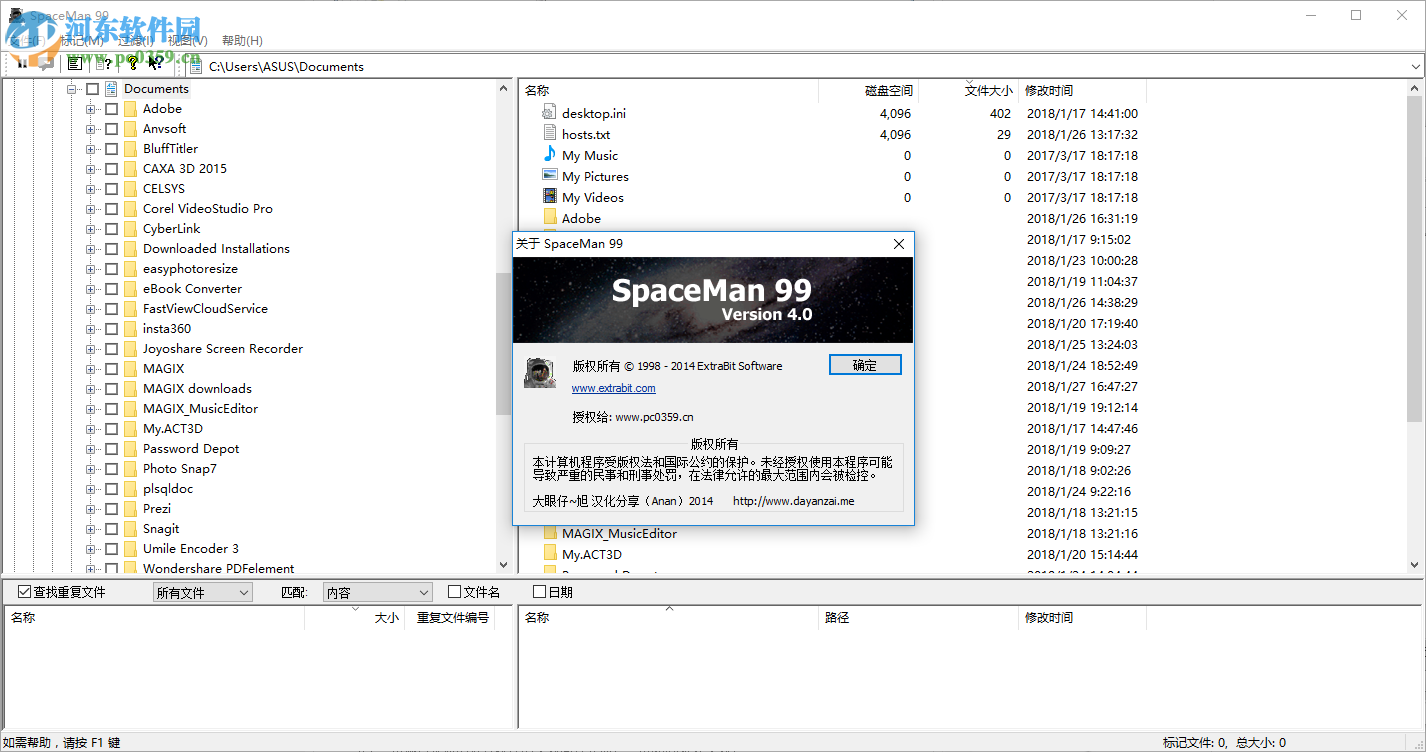1426x752 pixels.
Task: Open the 视图(V) menu
Action: (x=186, y=40)
